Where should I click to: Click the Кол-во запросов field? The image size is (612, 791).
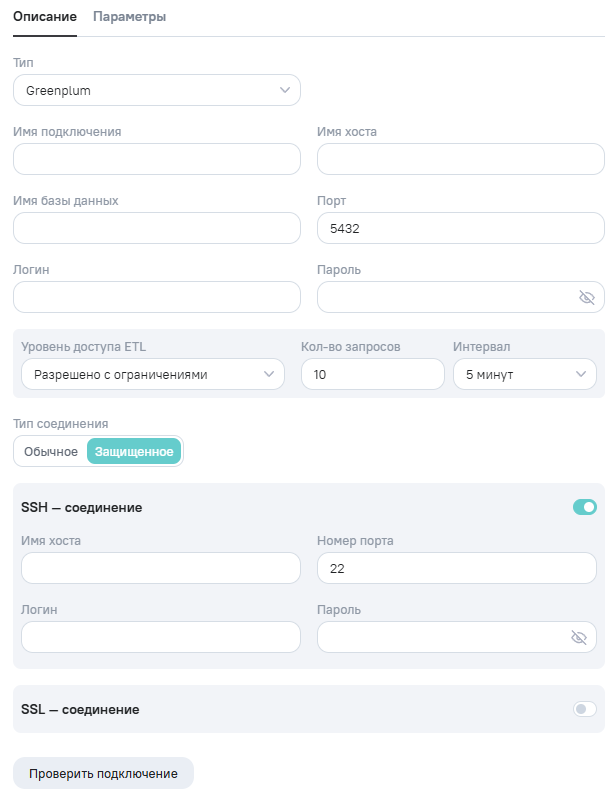click(372, 374)
